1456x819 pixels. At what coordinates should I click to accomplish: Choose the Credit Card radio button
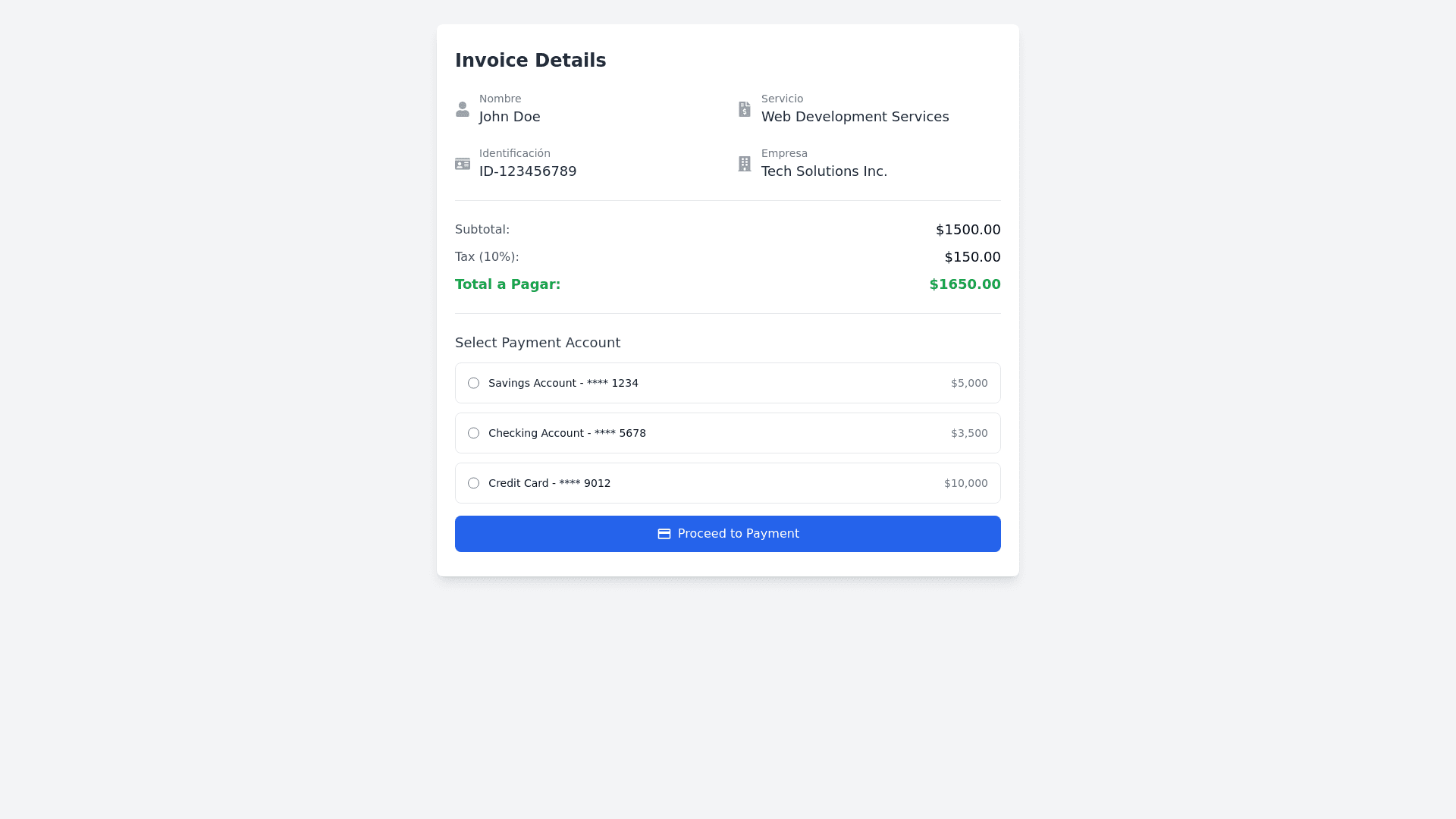click(x=473, y=483)
